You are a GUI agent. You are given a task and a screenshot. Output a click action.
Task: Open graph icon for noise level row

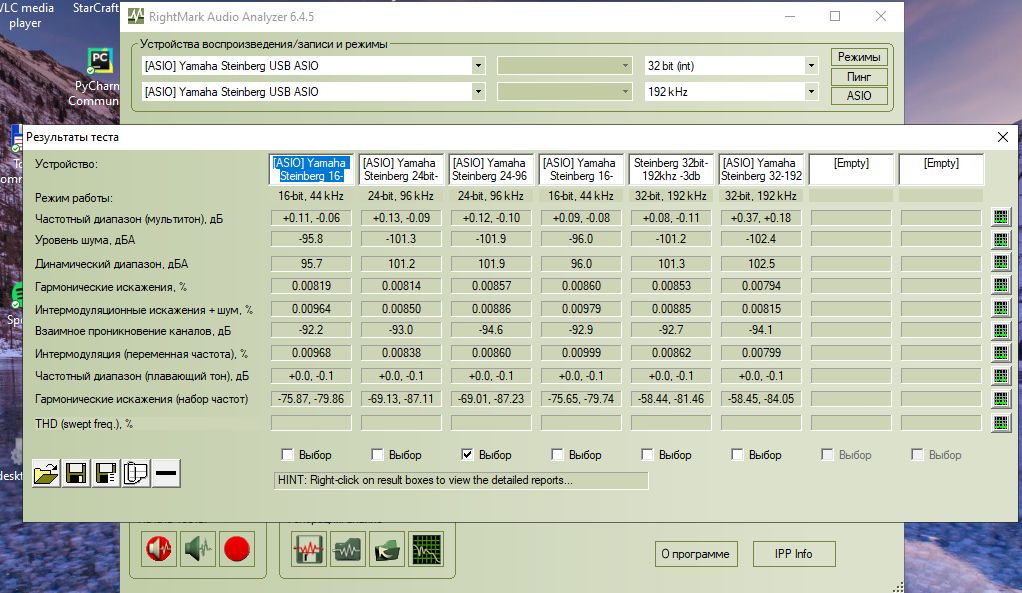[x=1000, y=240]
